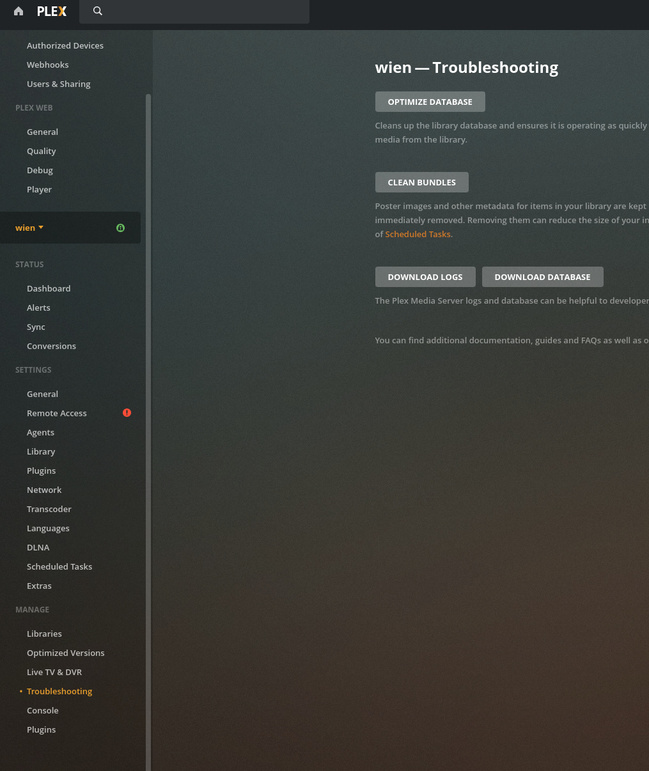Viewport: 649px width, 771px height.
Task: Open Plugins under Settings section
Action: point(41,471)
